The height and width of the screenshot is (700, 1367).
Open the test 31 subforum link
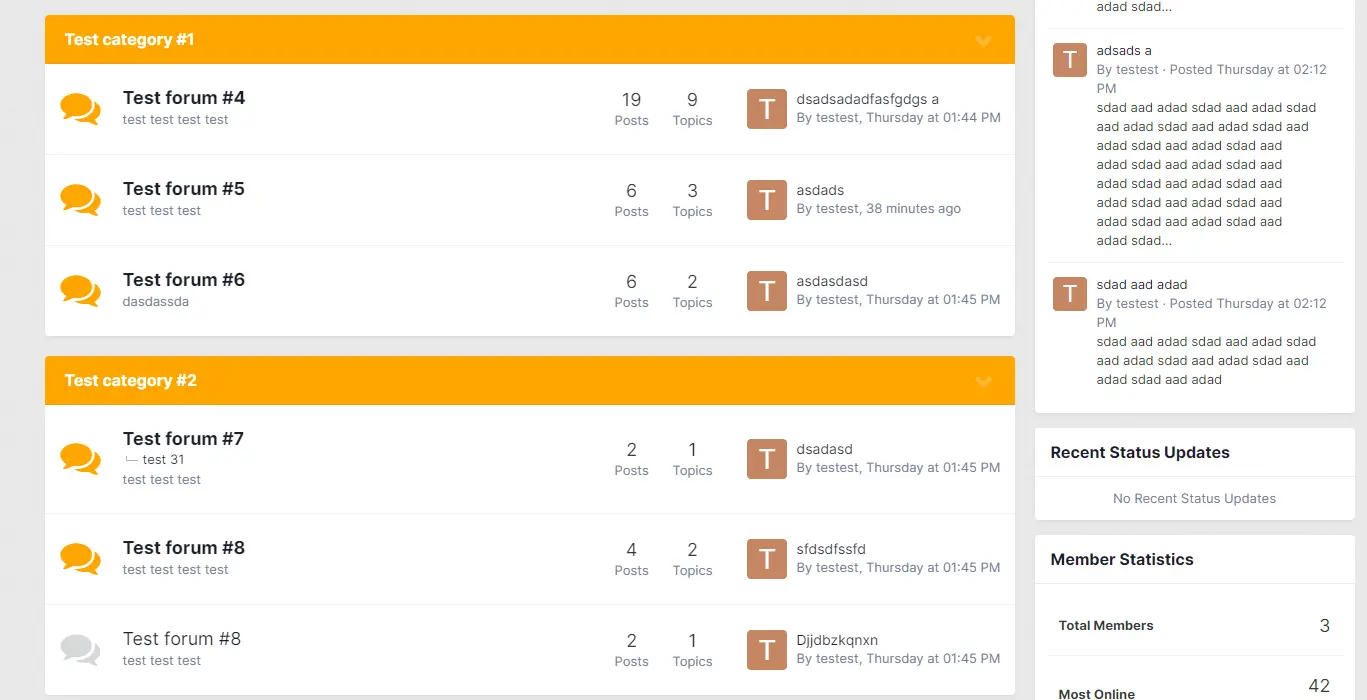click(x=164, y=460)
